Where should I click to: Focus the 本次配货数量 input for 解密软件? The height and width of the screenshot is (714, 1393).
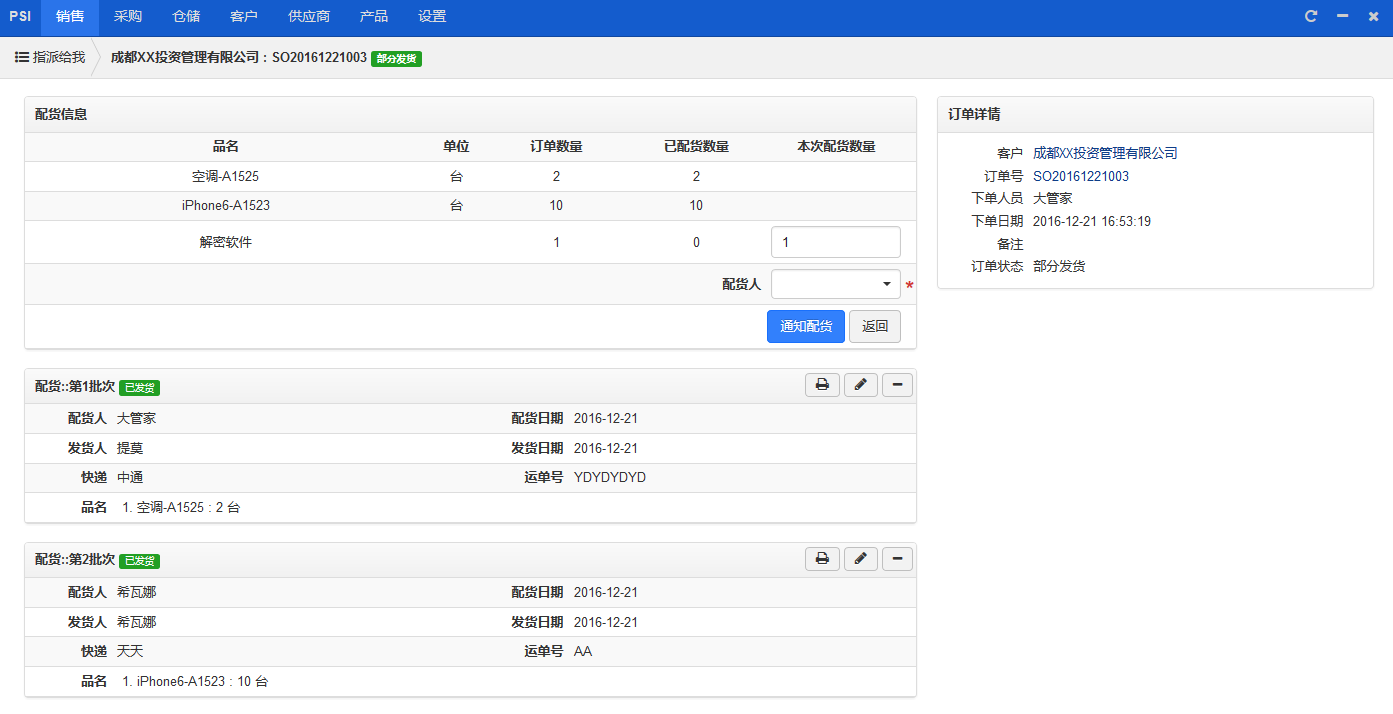(835, 242)
